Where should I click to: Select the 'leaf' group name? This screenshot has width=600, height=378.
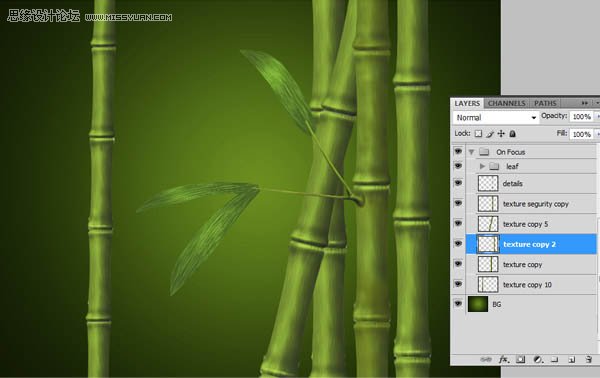[x=512, y=166]
